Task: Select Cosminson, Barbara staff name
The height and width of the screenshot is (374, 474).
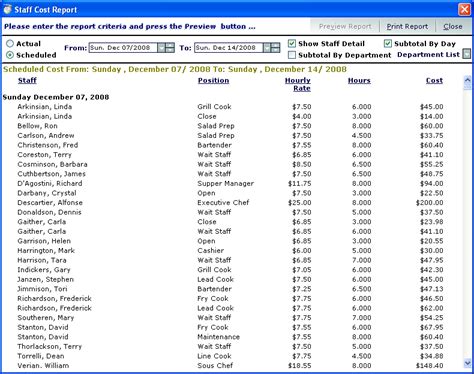Action: tap(52, 165)
